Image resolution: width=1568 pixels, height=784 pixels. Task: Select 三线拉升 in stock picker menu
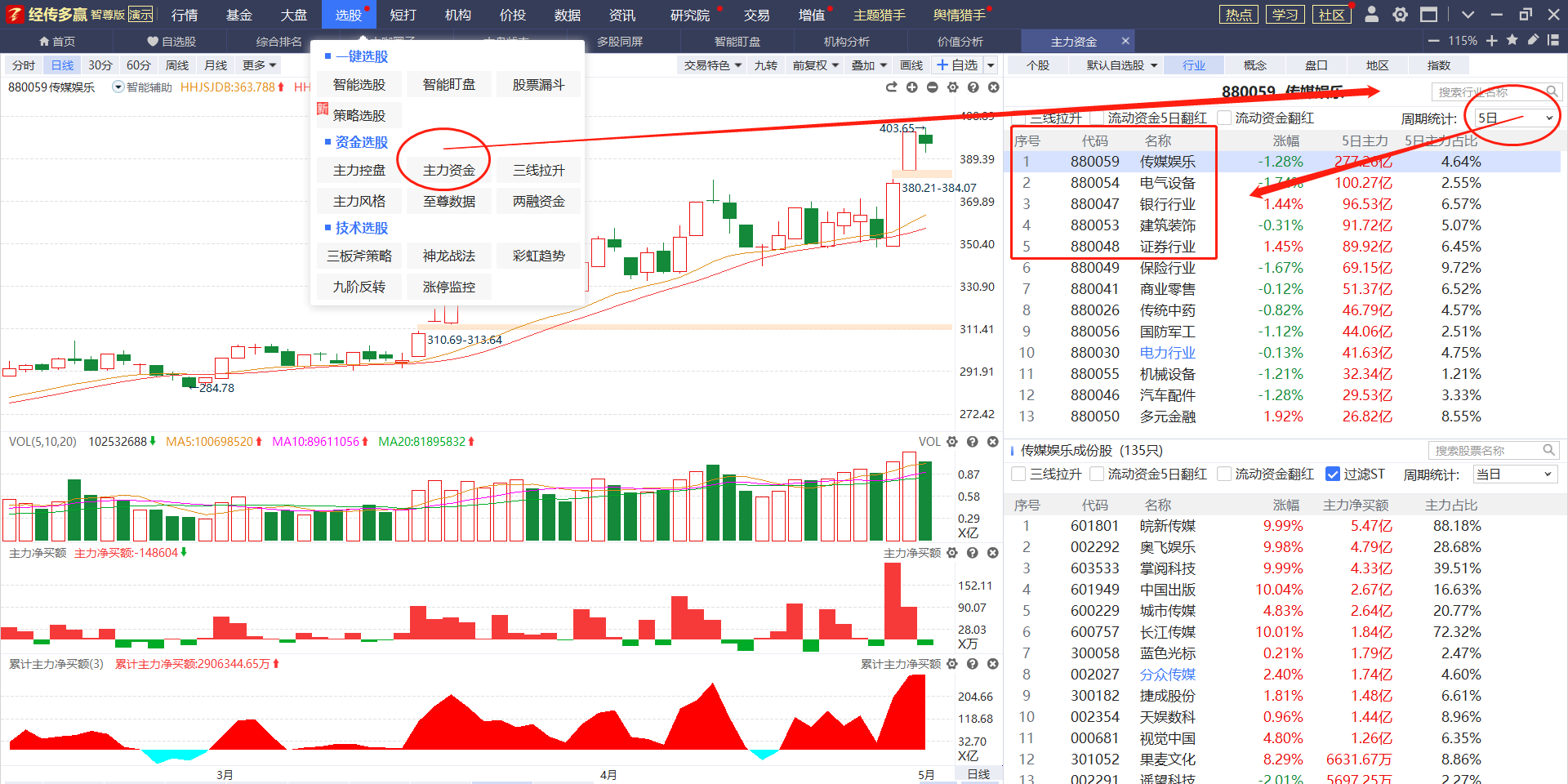[x=538, y=170]
